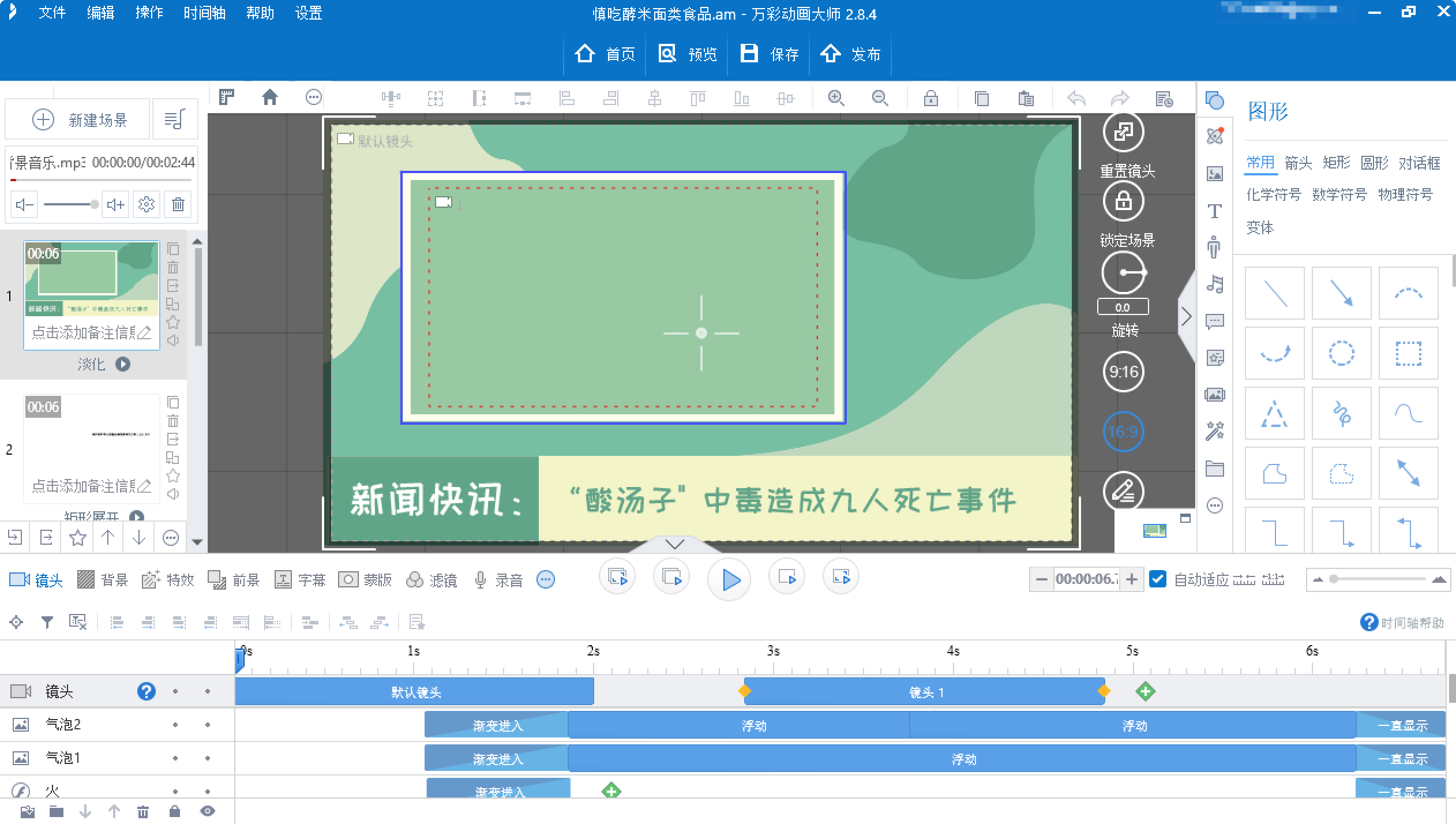Toggle star favorite beside scene 2
1456x824 pixels.
[173, 476]
